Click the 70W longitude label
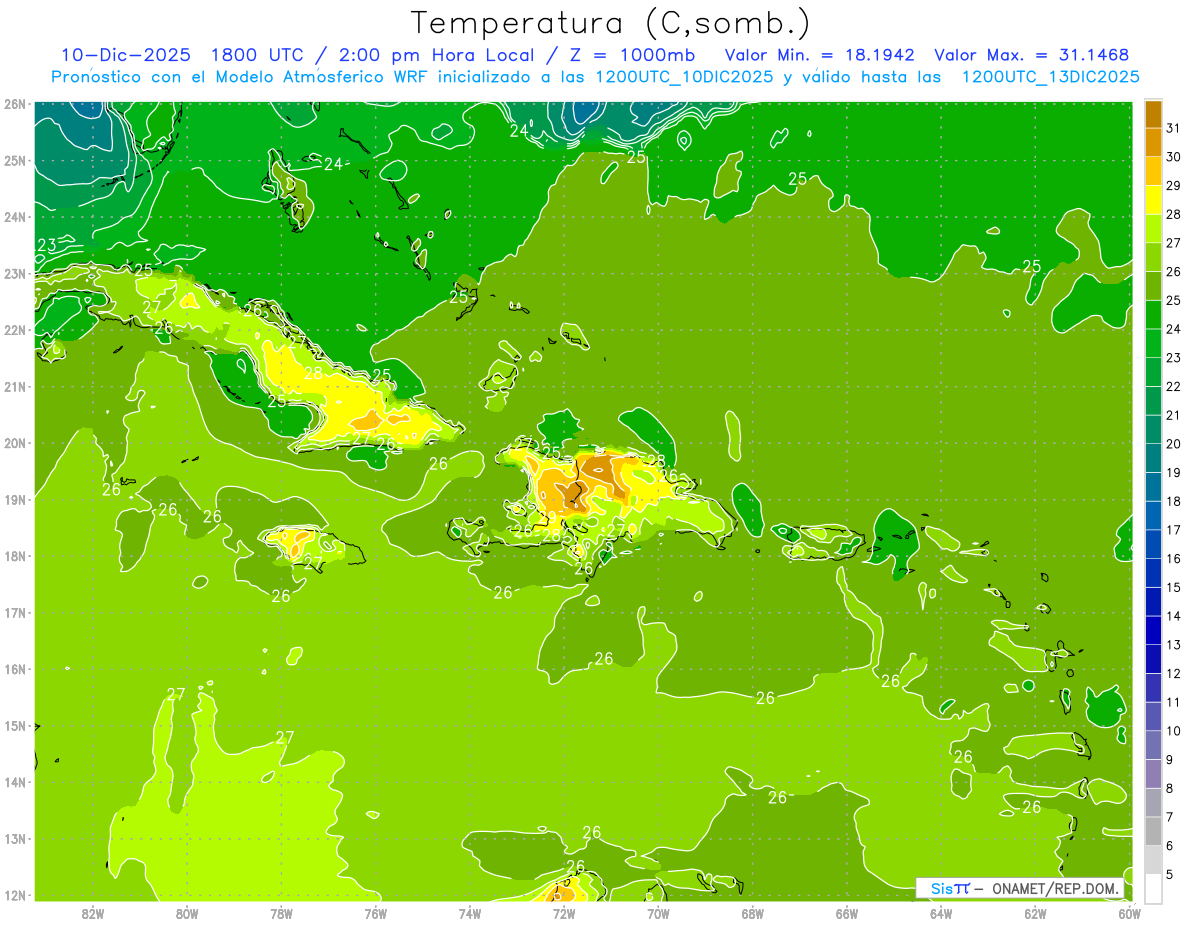1200x927 pixels. click(658, 913)
